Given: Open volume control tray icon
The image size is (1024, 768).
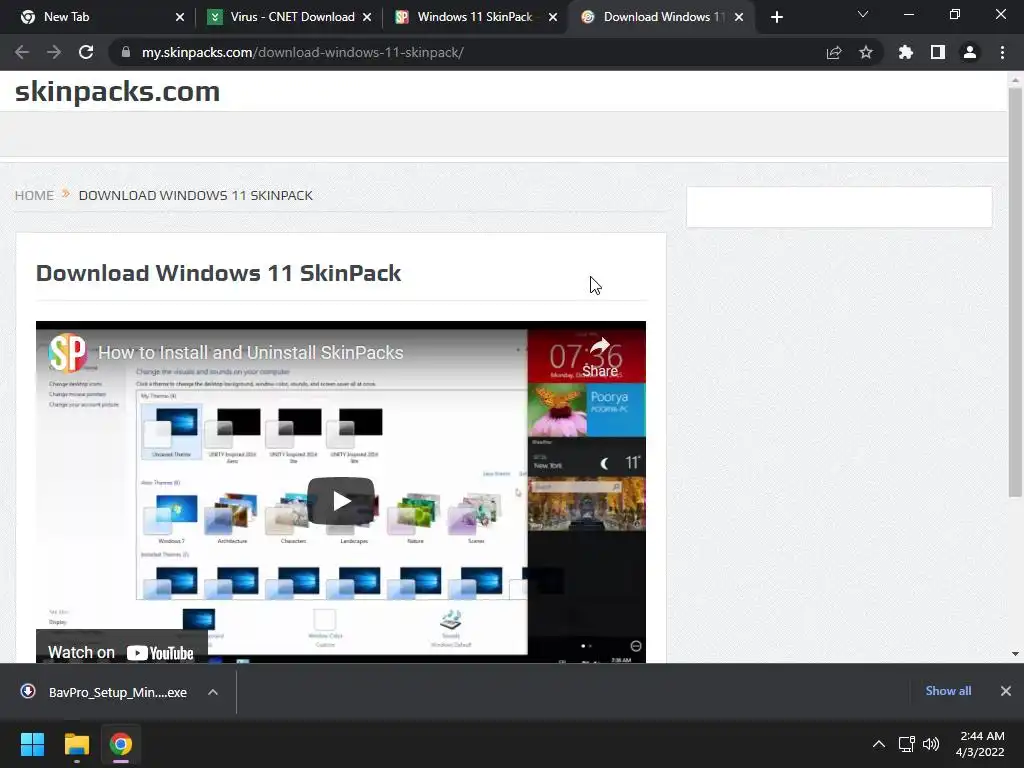Looking at the screenshot, I should coord(931,744).
